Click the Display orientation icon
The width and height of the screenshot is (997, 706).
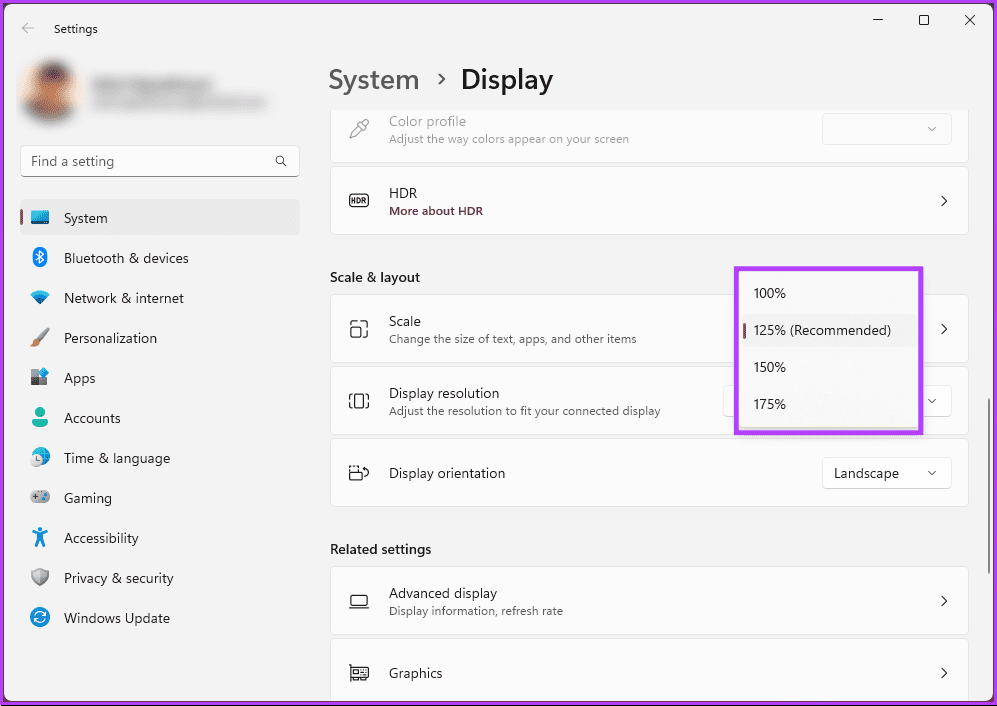click(359, 473)
